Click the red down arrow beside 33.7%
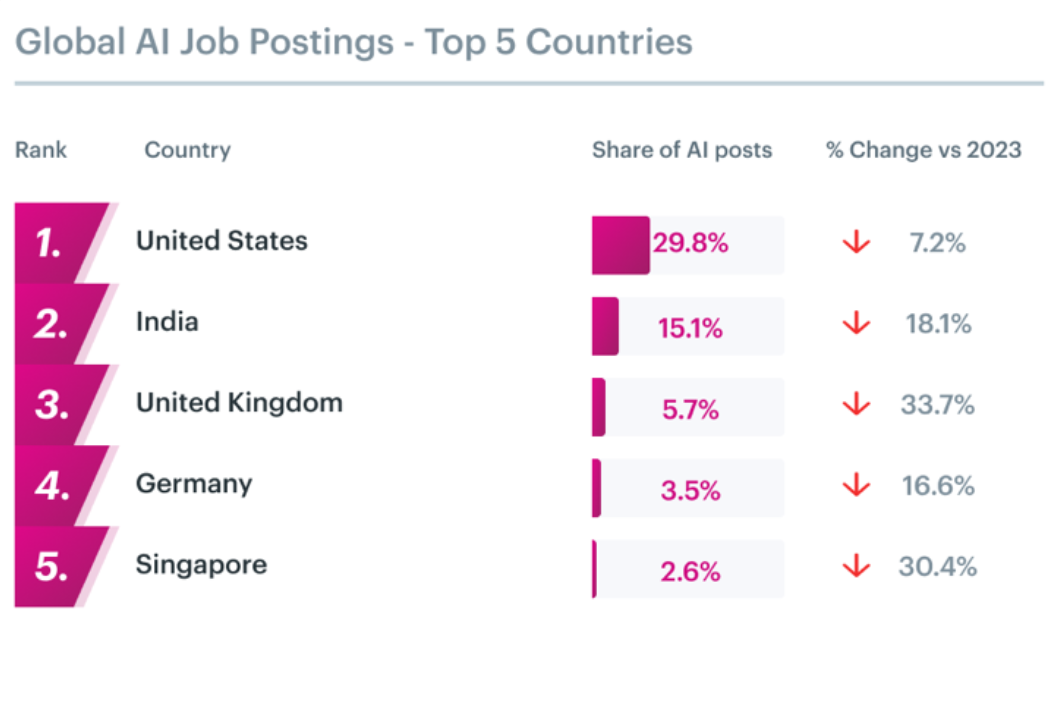Viewport: 1058px width, 704px height. pos(856,404)
